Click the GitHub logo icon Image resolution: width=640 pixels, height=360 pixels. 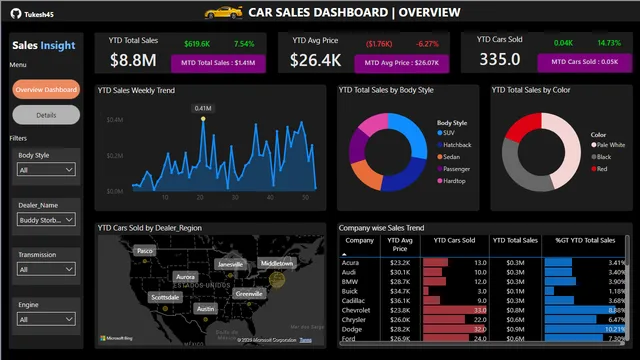pyautogui.click(x=16, y=14)
